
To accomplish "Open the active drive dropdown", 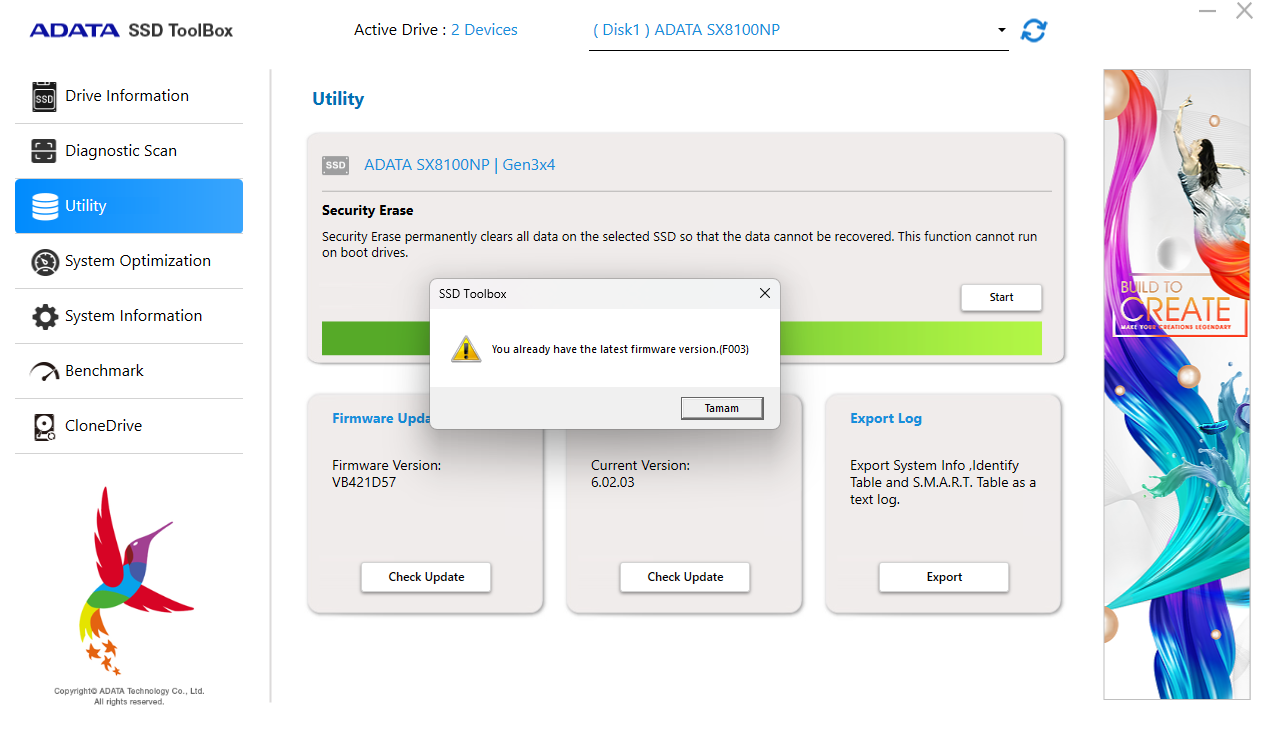I will click(x=798, y=30).
